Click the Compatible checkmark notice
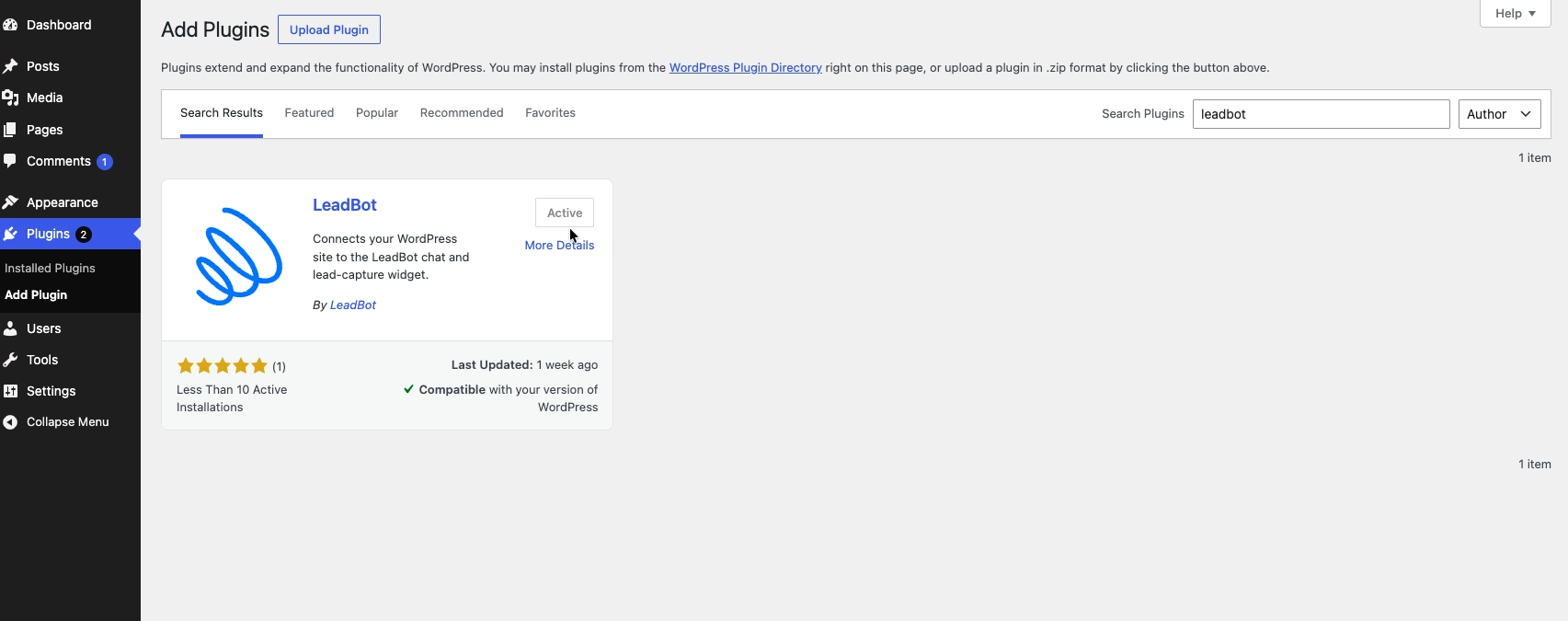1568x621 pixels. click(501, 398)
